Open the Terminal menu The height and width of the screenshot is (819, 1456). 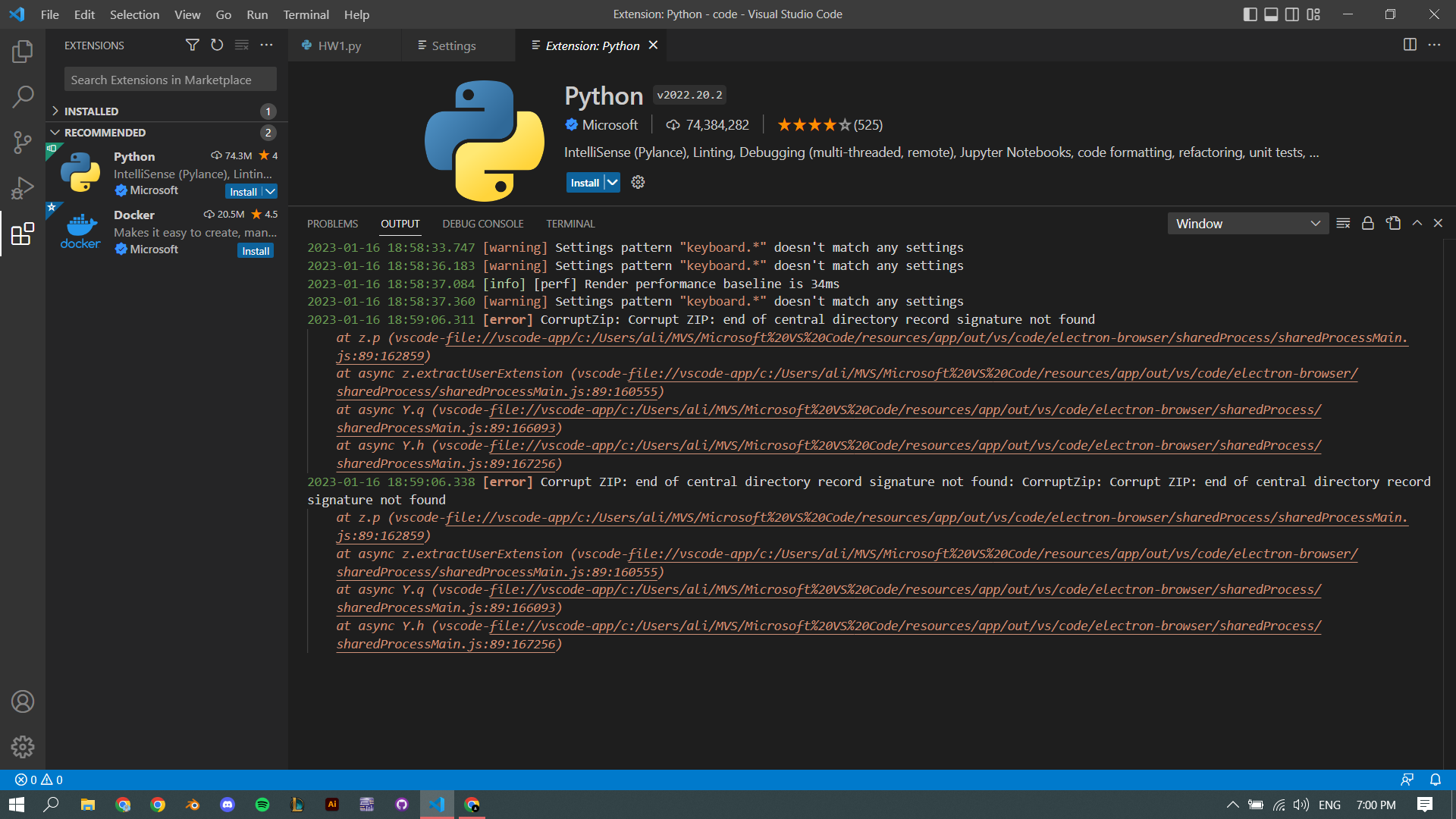pos(306,14)
